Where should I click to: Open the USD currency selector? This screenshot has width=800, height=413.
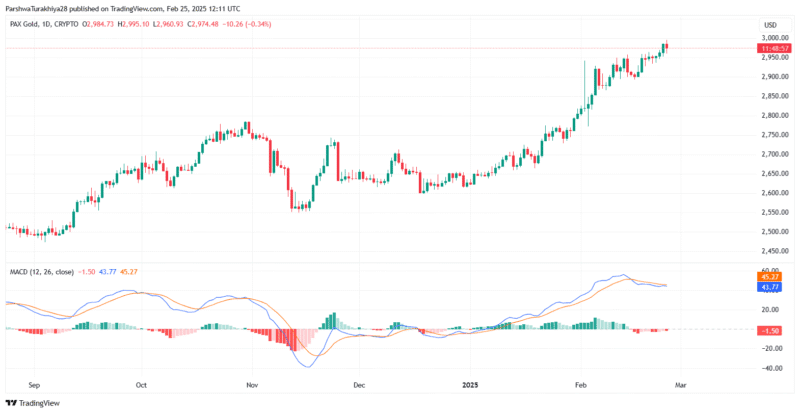click(770, 24)
